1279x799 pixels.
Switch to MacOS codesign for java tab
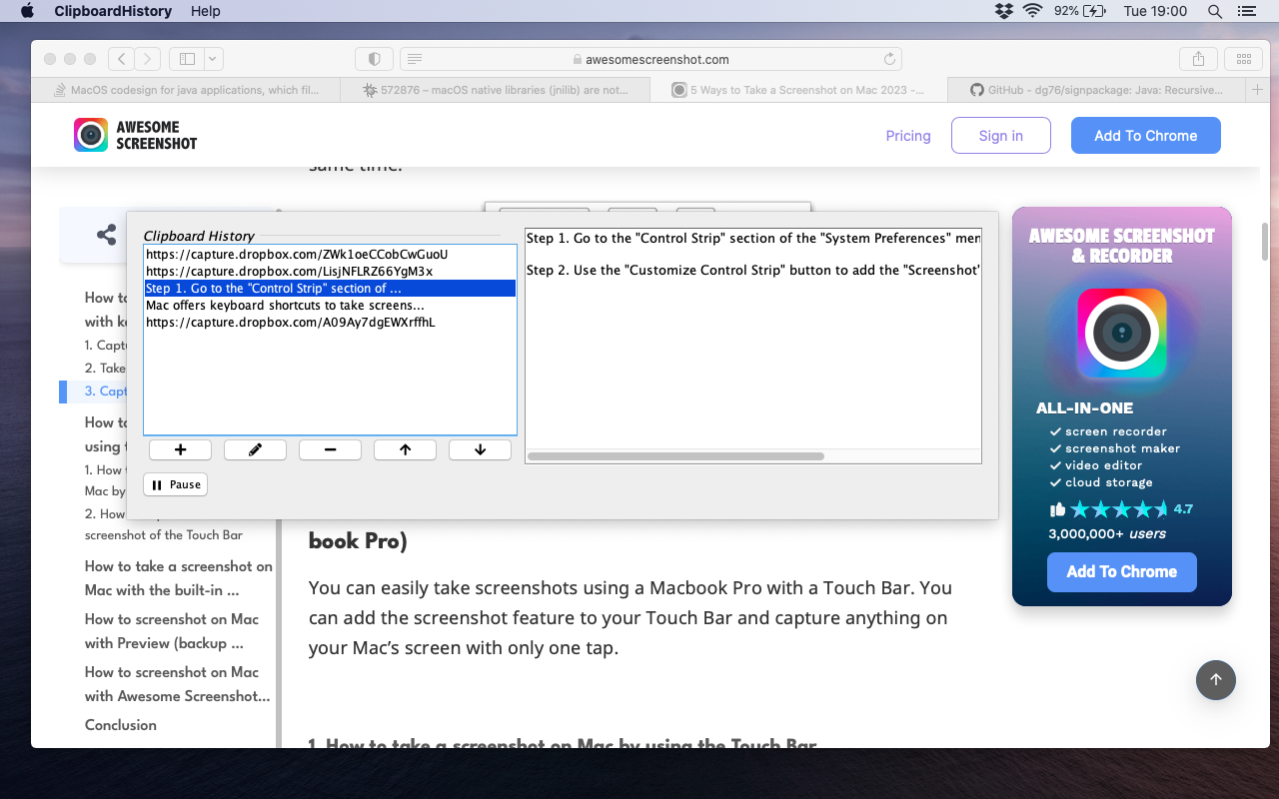[185, 90]
